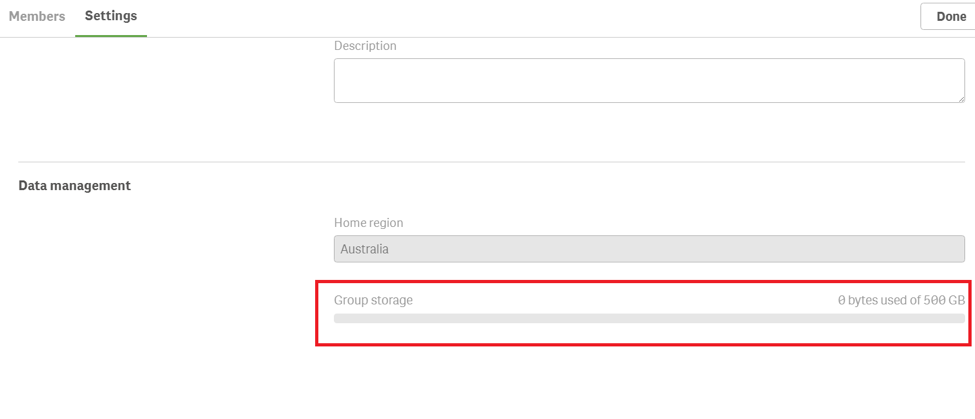Click the Data management section heading
This screenshot has height=419, width=975.
[75, 186]
